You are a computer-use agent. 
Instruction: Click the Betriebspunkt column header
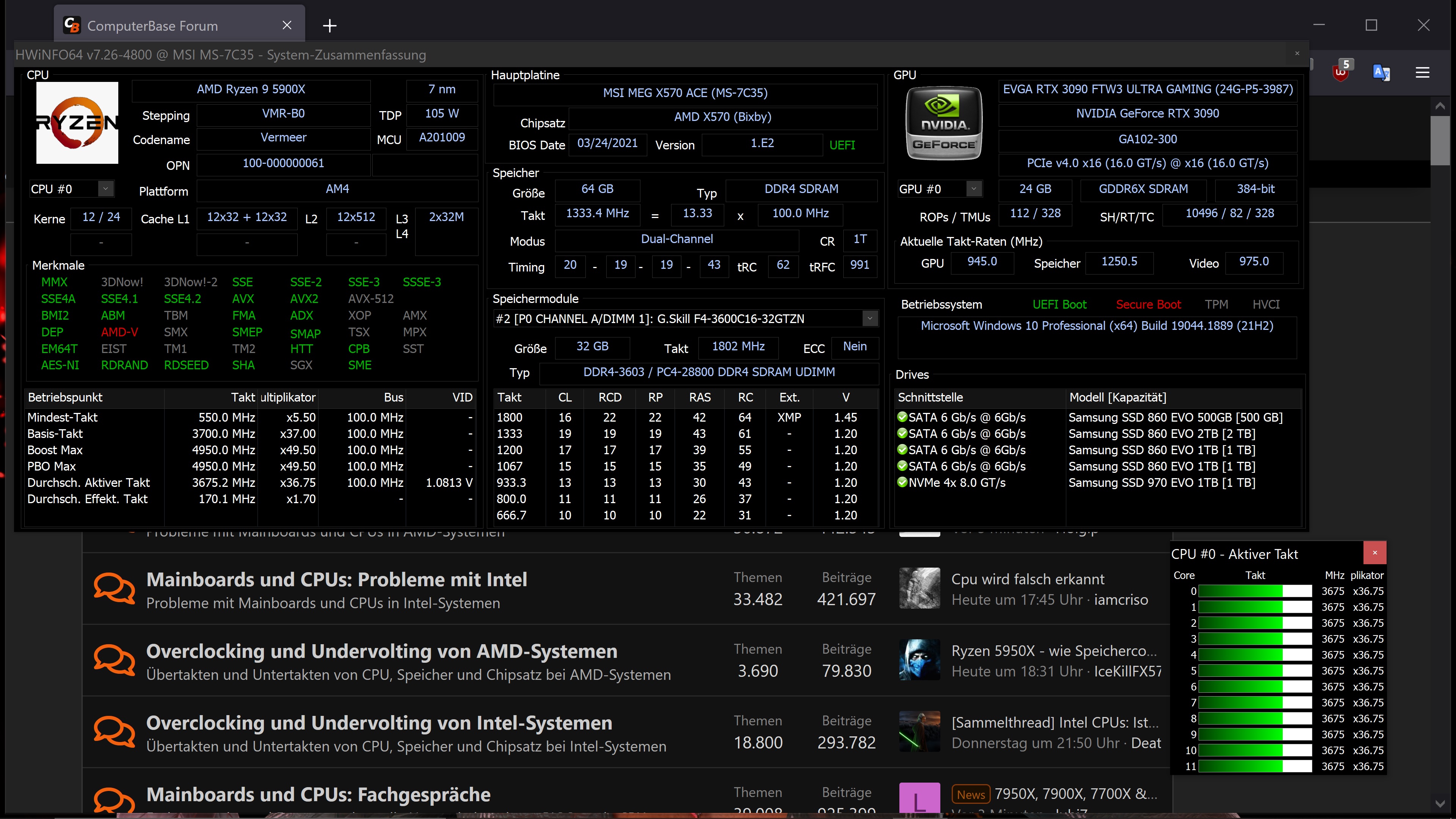pos(66,397)
